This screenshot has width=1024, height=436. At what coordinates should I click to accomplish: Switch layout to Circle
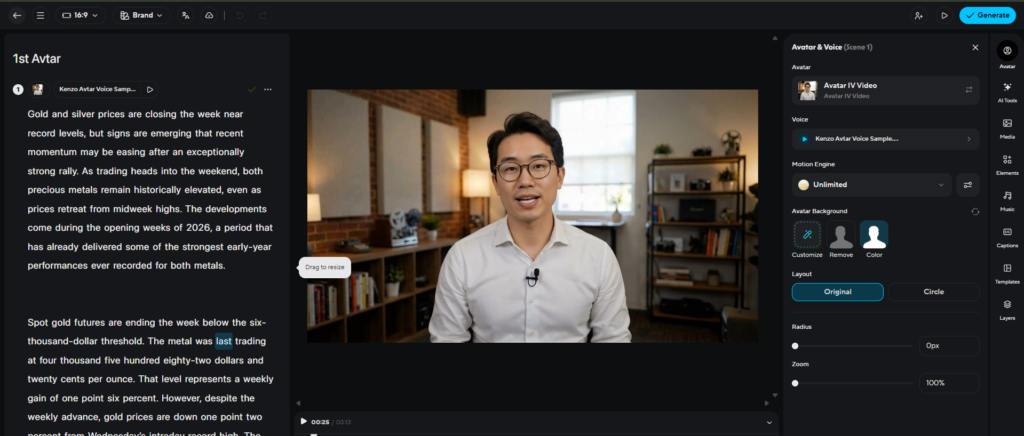click(934, 292)
